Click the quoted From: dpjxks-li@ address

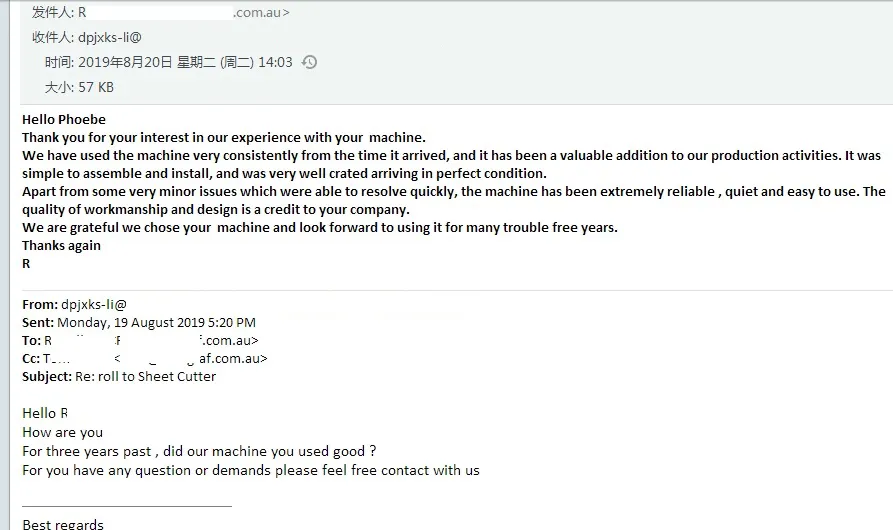pos(94,304)
